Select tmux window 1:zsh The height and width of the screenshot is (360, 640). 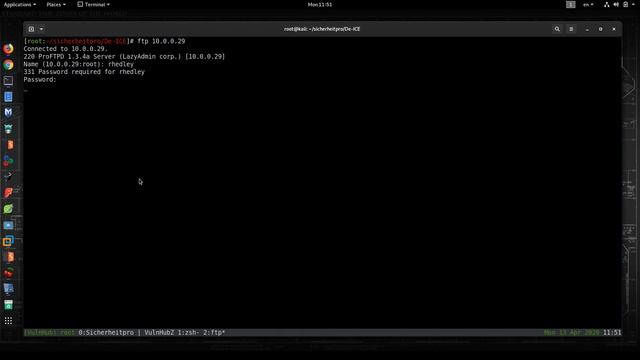(189, 333)
